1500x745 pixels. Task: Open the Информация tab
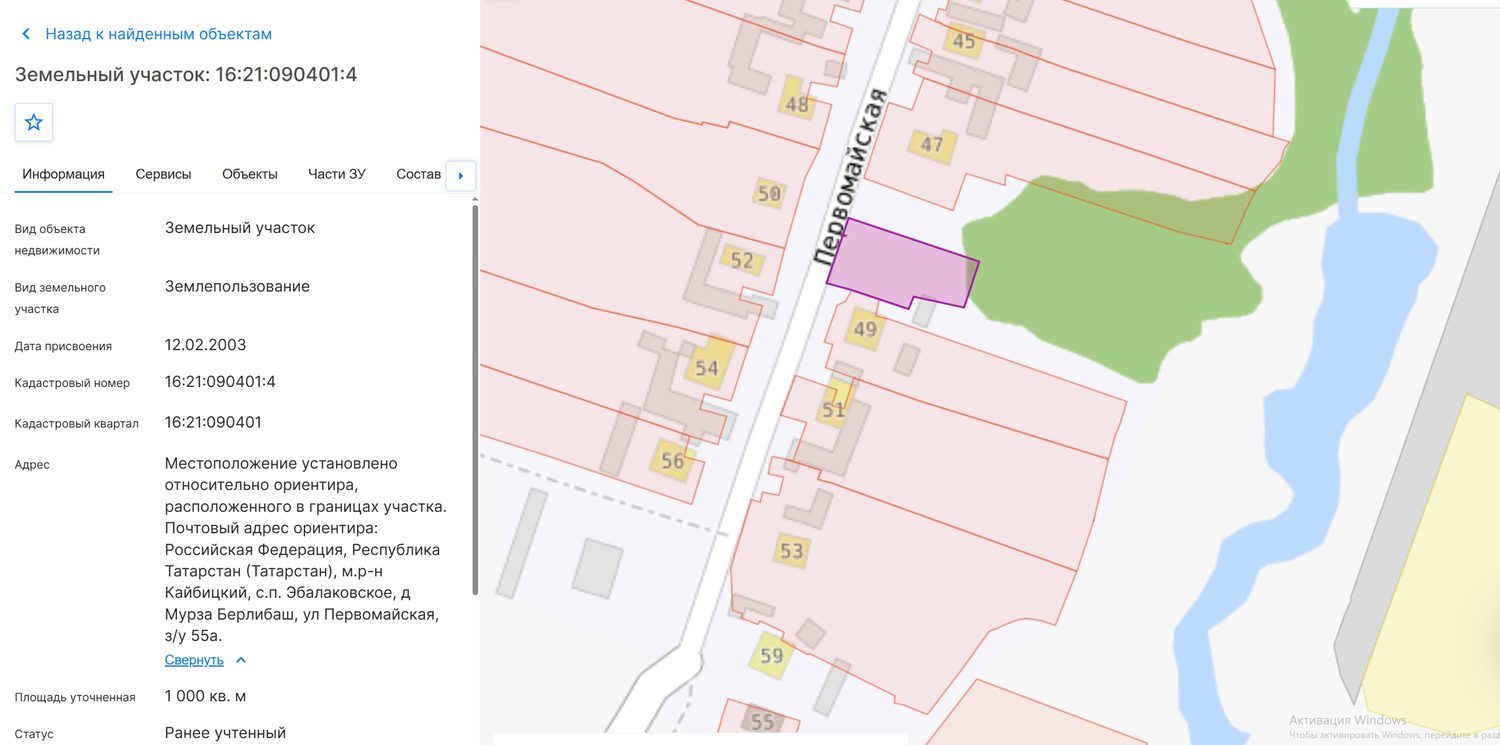coord(64,174)
